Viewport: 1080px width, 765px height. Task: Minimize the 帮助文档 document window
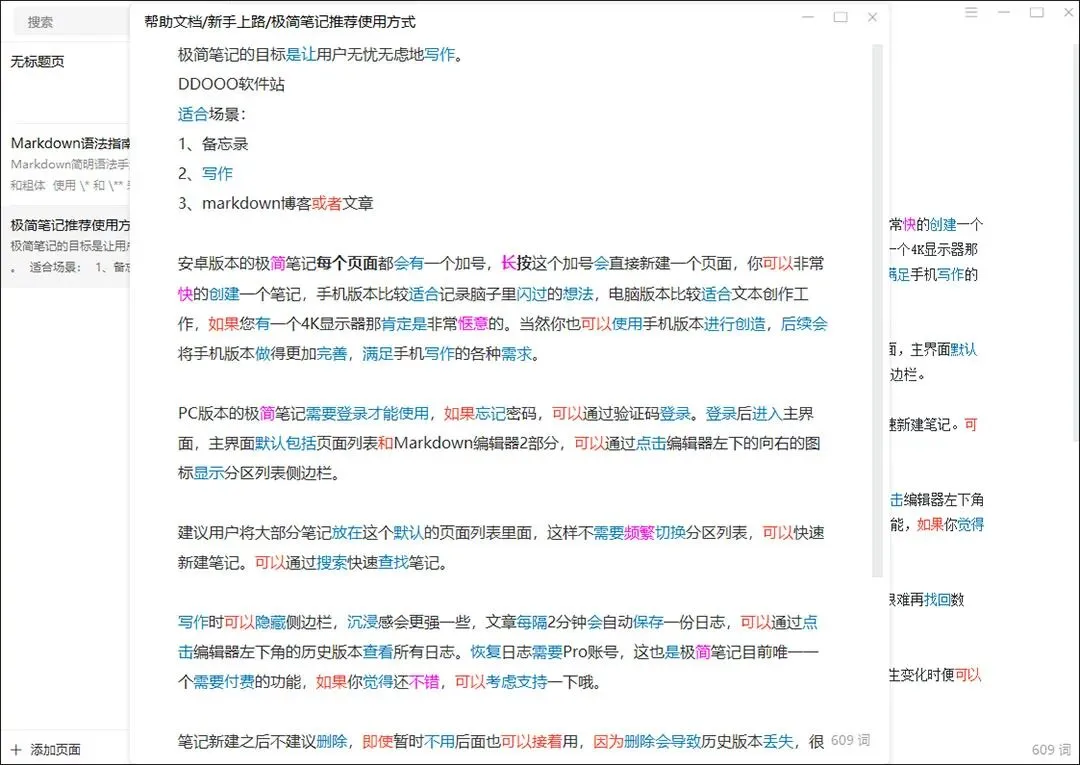(x=808, y=17)
